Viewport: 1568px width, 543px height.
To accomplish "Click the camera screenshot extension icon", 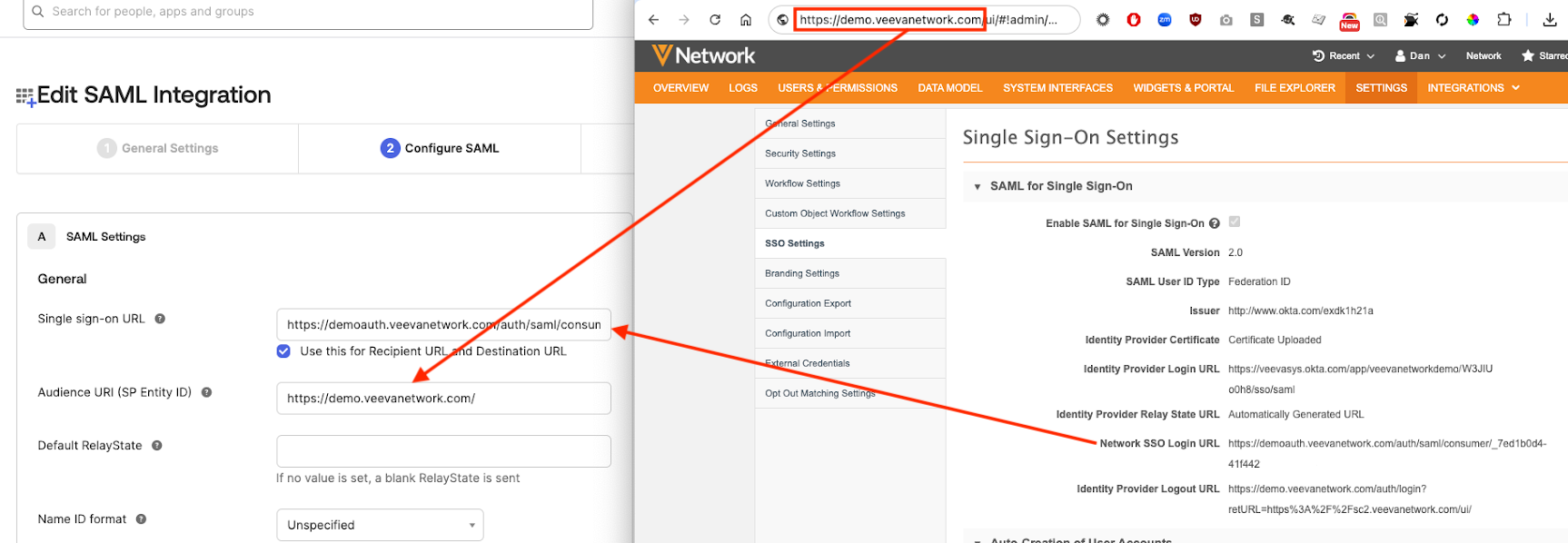I will pyautogui.click(x=1226, y=20).
